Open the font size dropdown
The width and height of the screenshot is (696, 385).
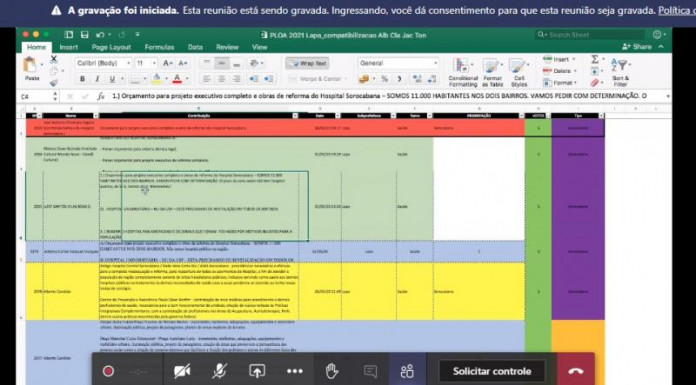pos(146,64)
